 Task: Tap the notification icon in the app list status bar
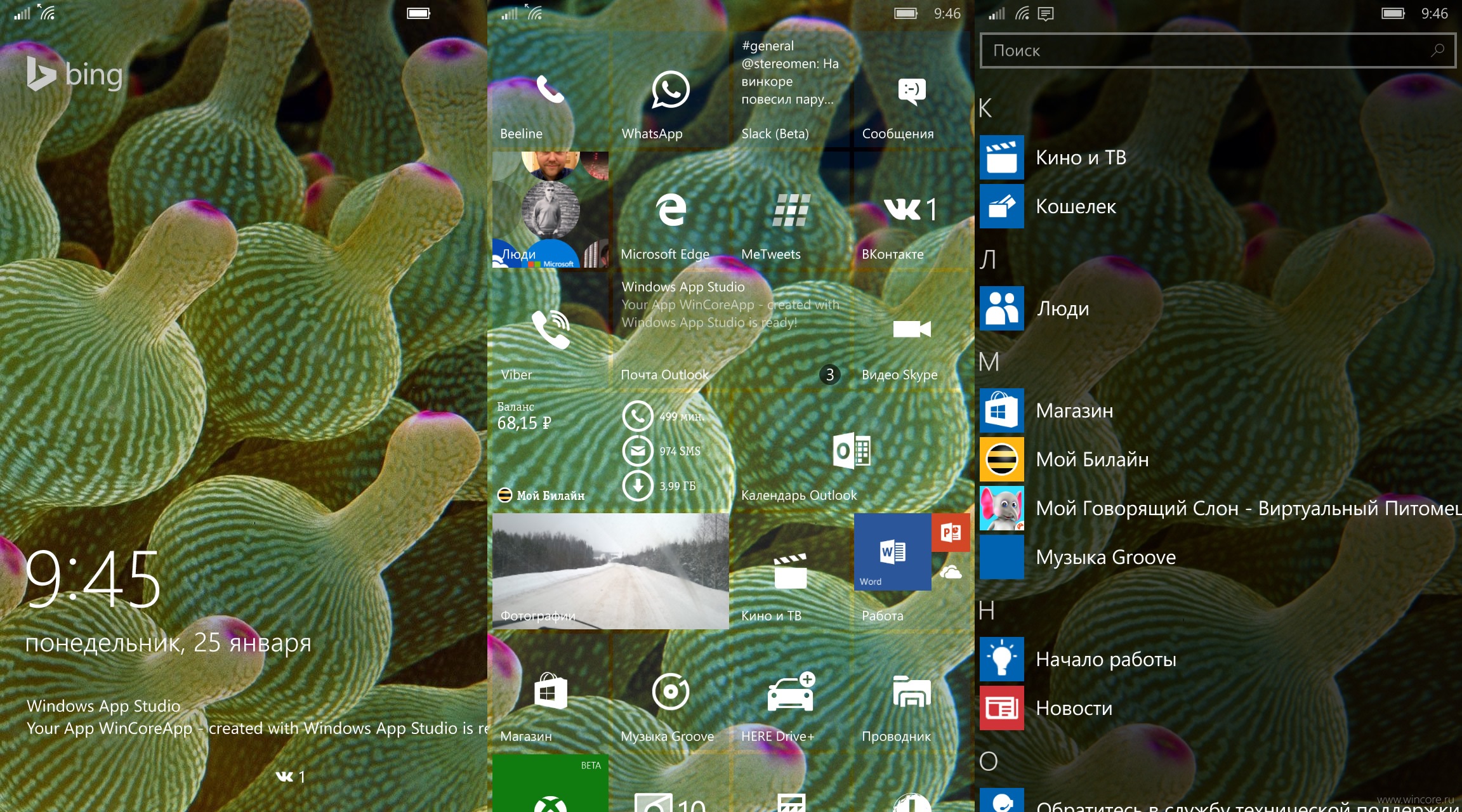coord(1046,13)
